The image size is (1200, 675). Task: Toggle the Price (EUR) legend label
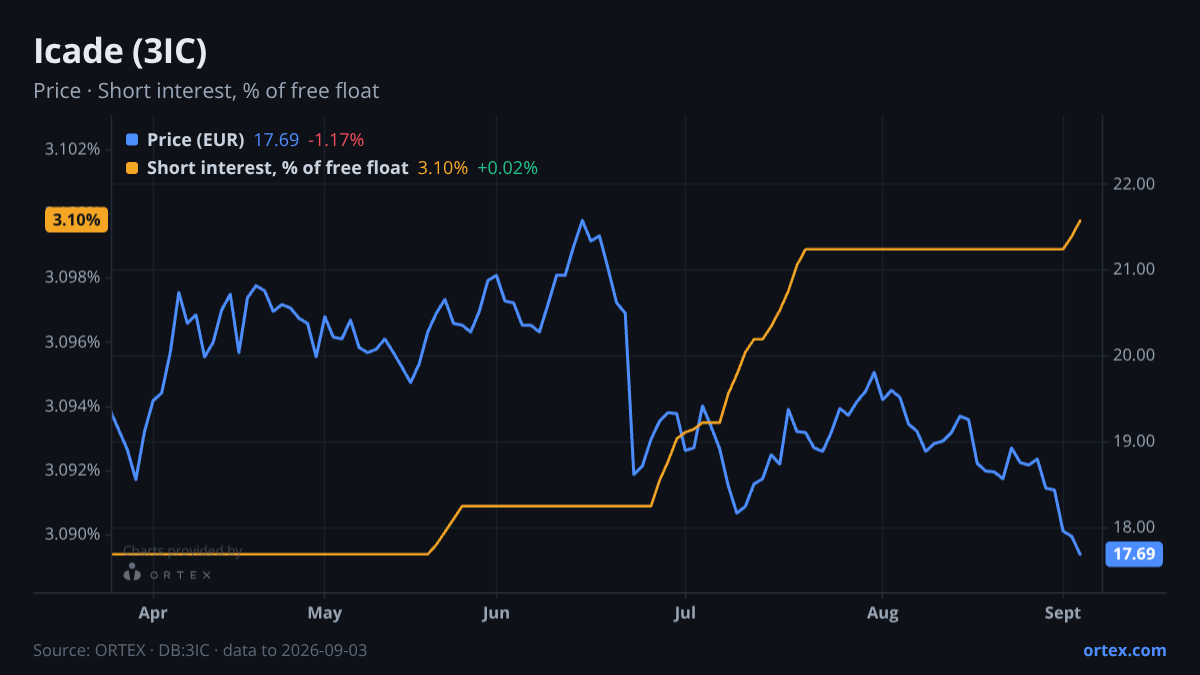click(195, 140)
